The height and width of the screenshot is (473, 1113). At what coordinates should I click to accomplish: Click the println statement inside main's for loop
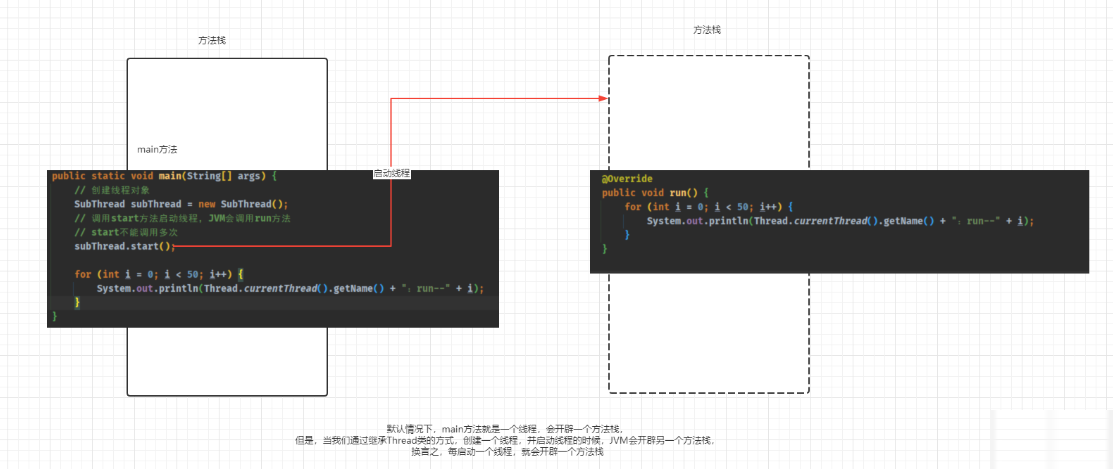290,288
